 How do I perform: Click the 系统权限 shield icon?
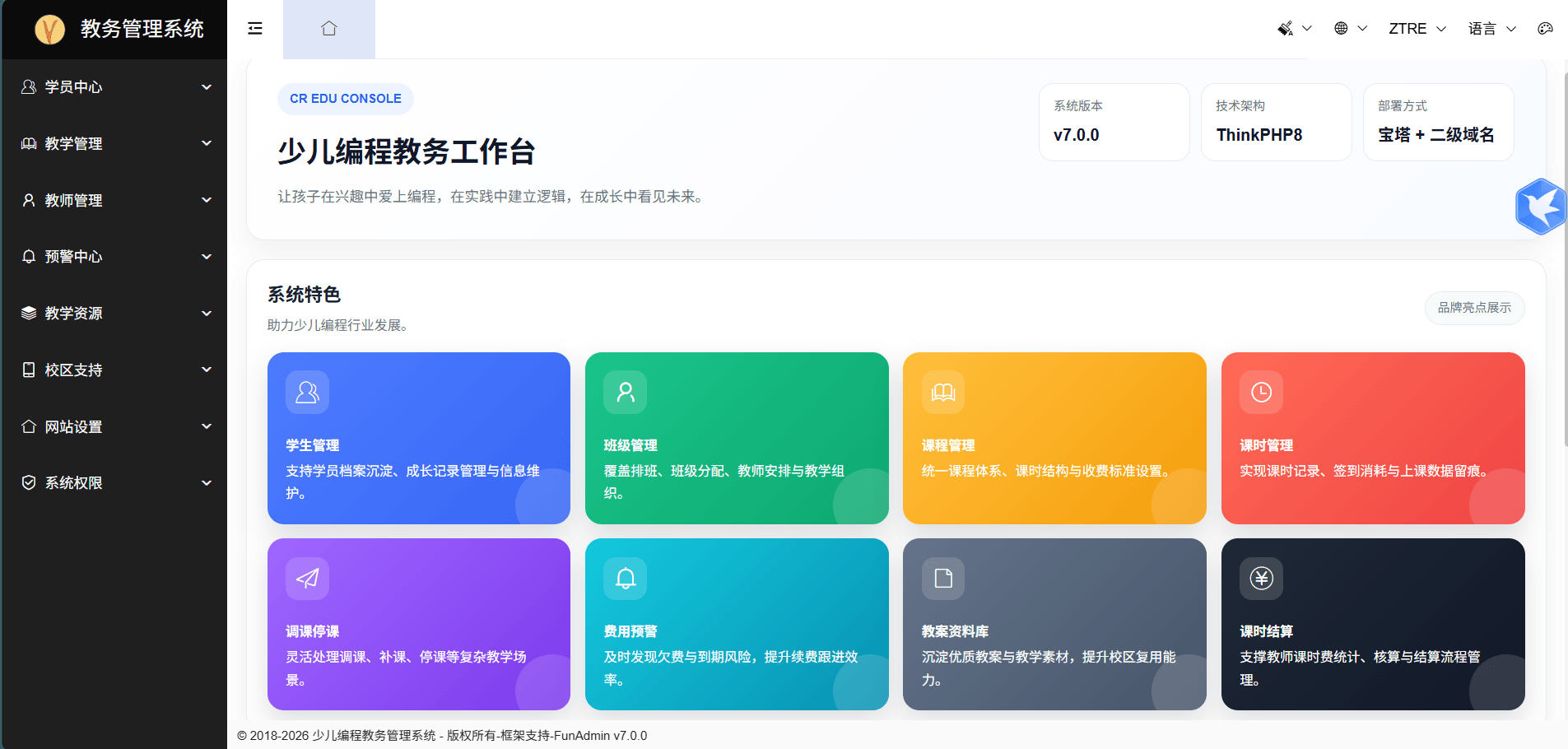pos(29,483)
